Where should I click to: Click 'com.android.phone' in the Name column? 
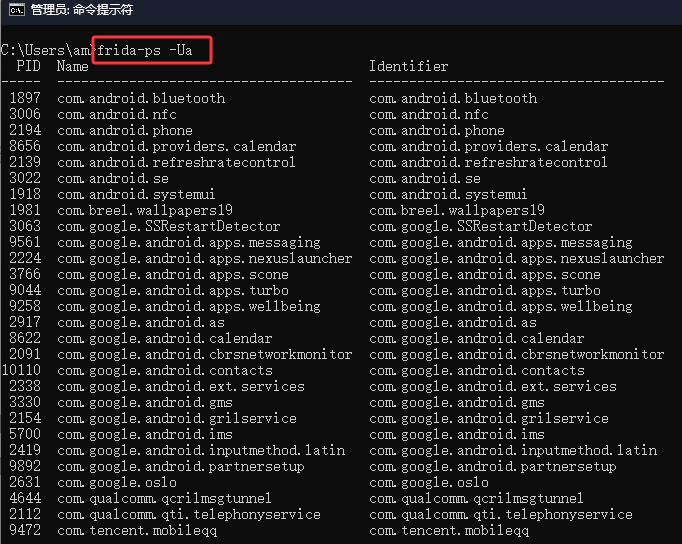point(125,130)
